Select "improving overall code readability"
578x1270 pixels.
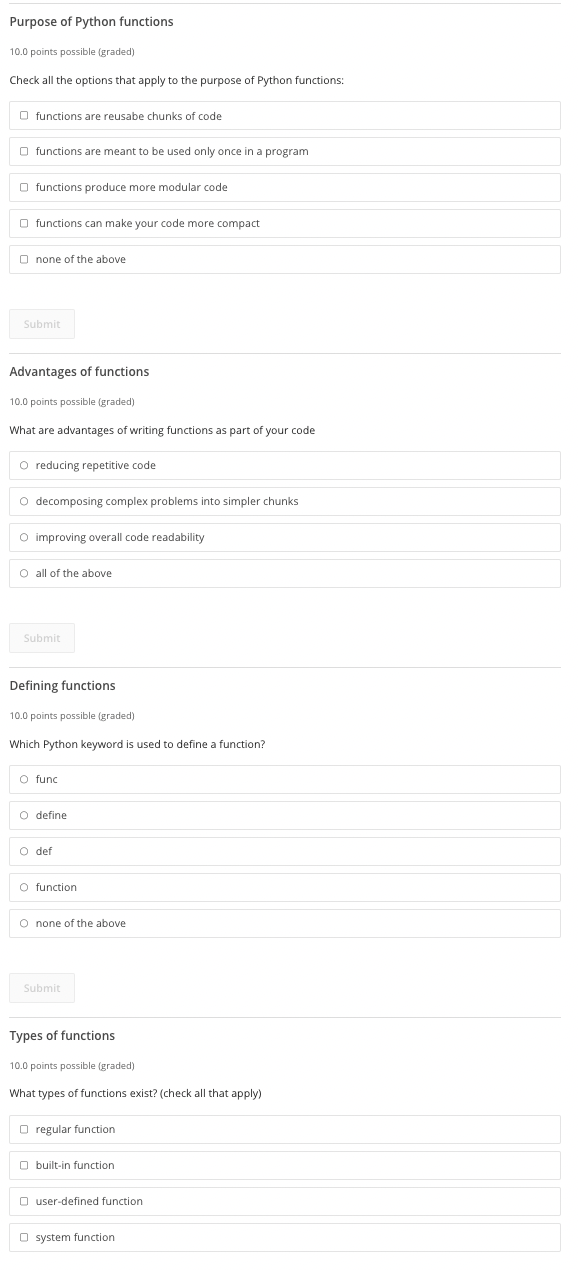coord(24,537)
